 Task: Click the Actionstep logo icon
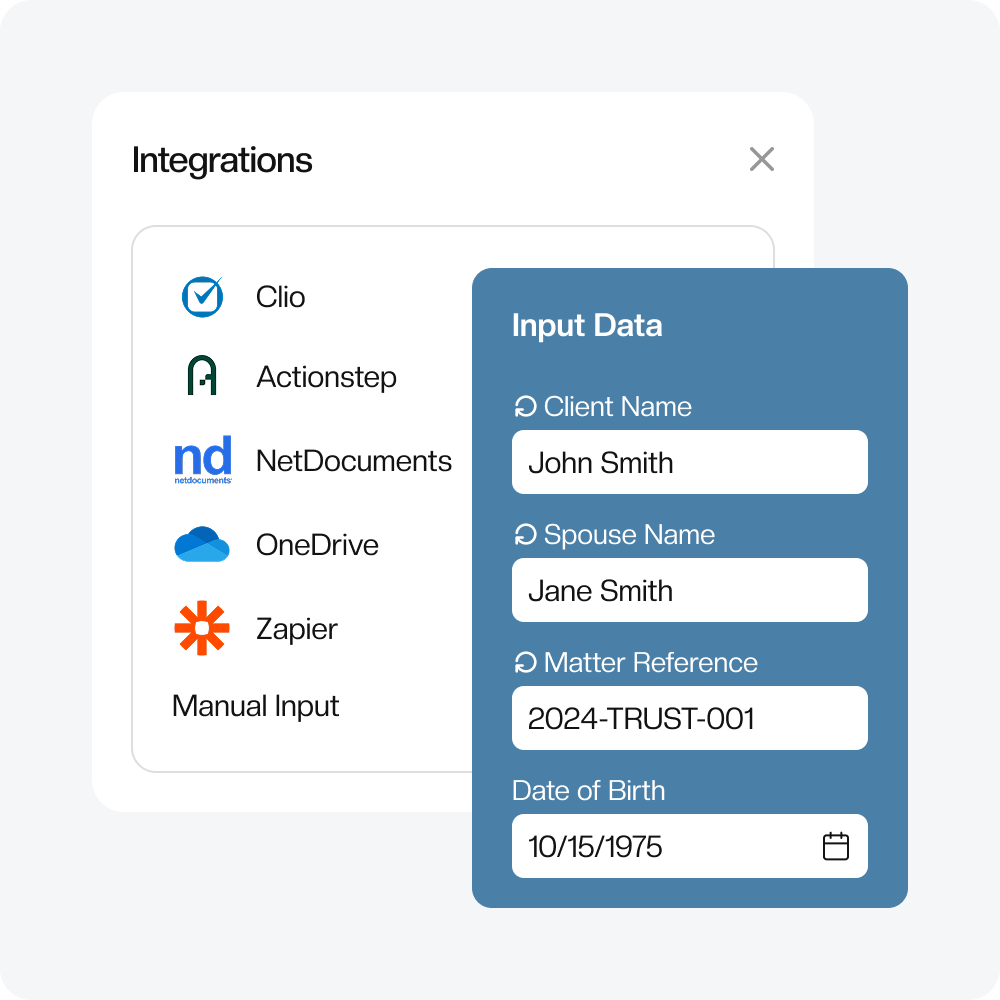[x=202, y=377]
